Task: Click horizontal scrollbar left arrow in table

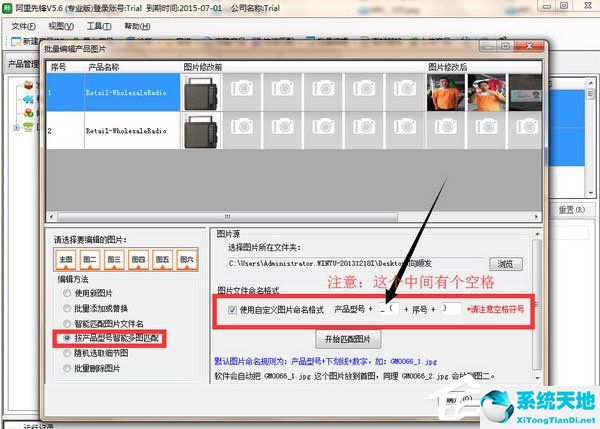Action: 51,217
